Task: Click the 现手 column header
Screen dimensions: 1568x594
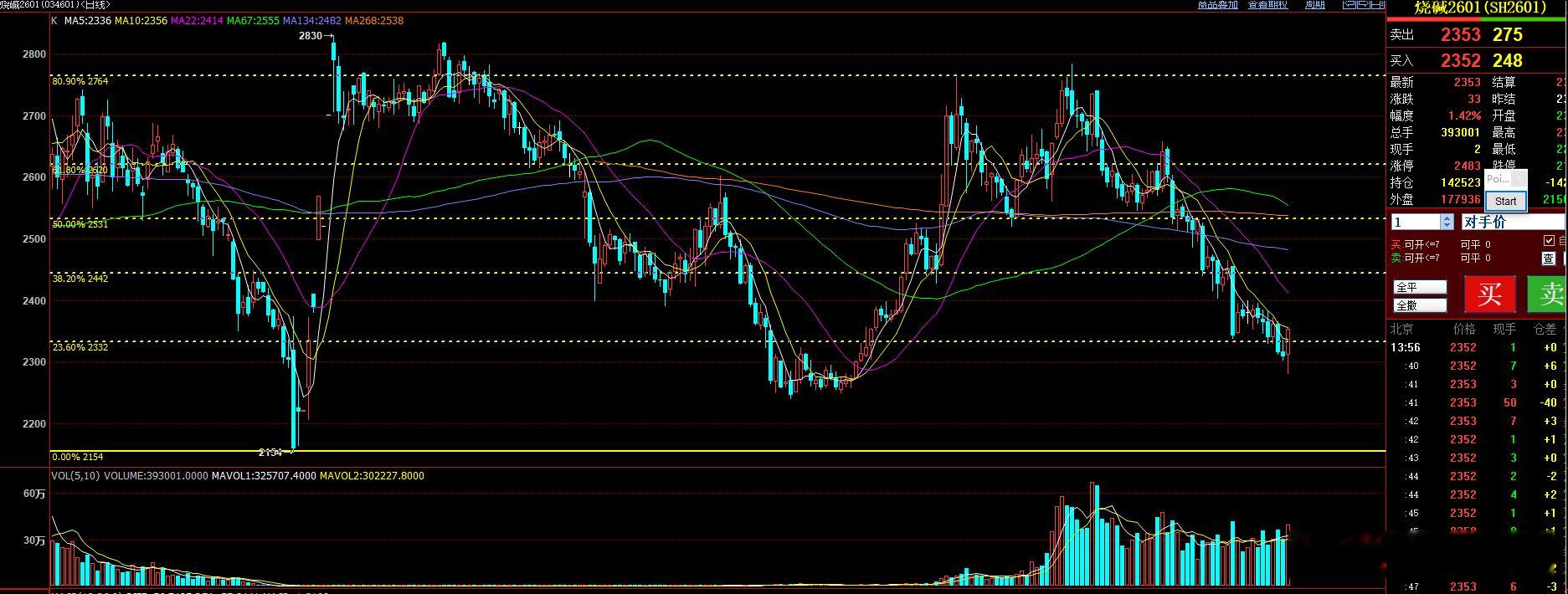Action: coord(1504,329)
